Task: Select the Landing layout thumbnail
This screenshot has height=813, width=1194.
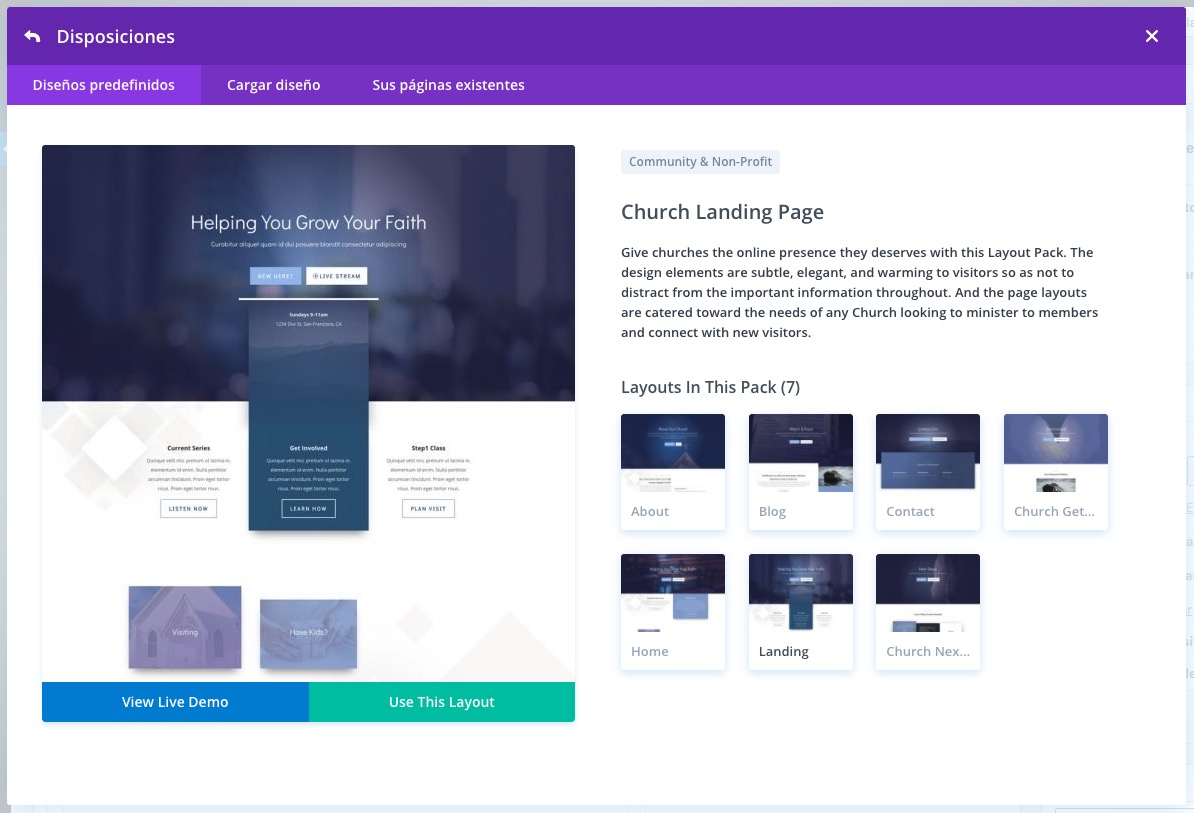Action: click(800, 611)
